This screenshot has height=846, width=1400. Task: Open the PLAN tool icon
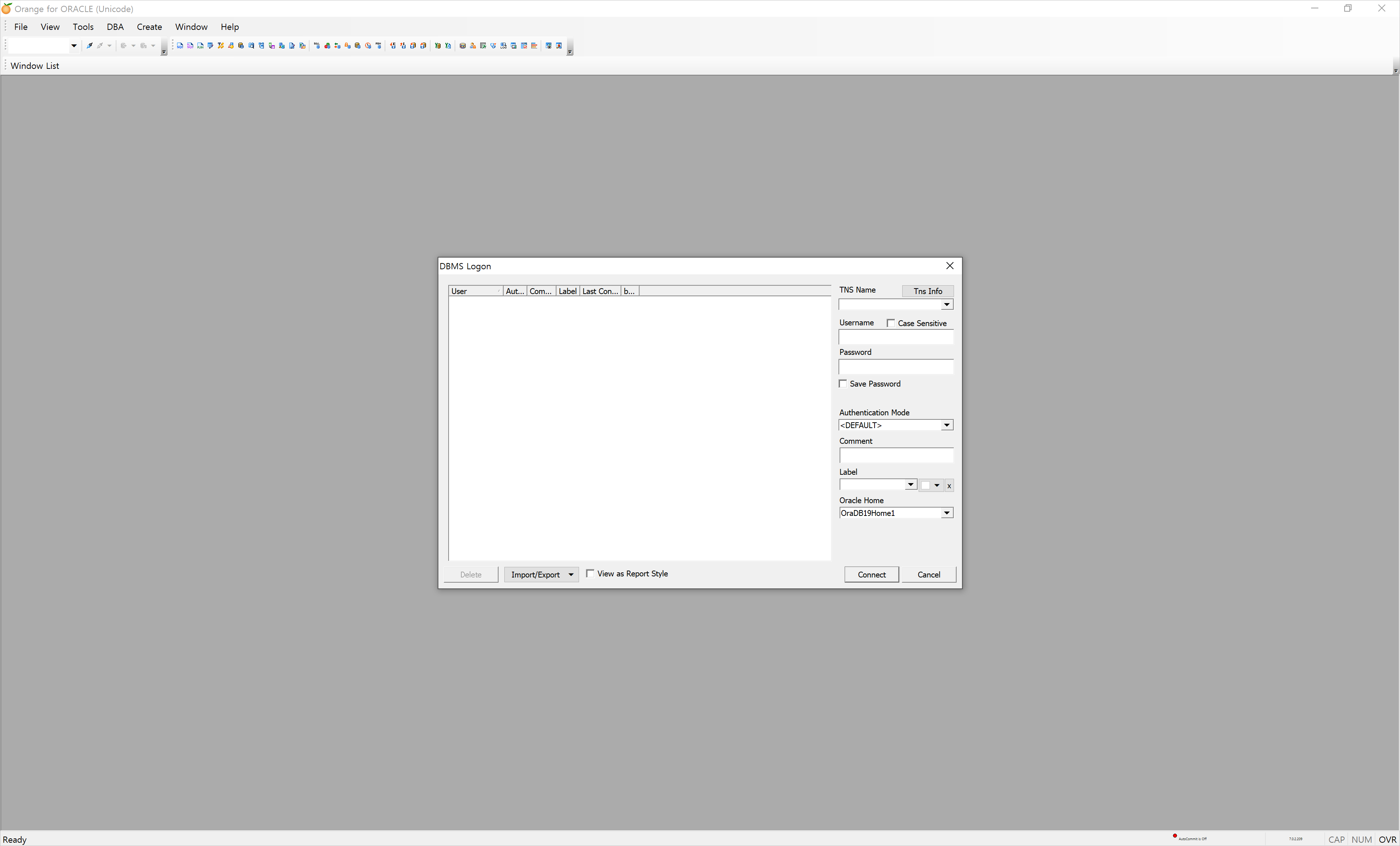click(x=200, y=46)
